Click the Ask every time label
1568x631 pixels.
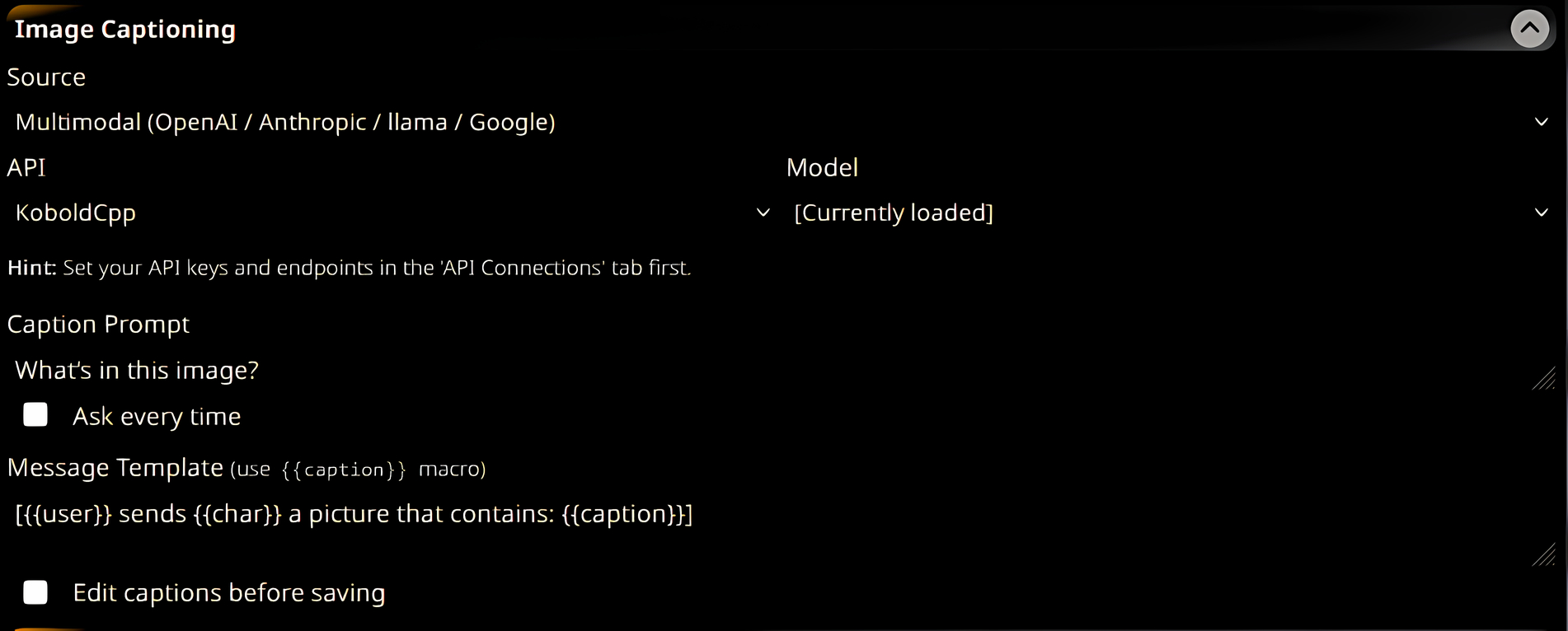(x=157, y=417)
